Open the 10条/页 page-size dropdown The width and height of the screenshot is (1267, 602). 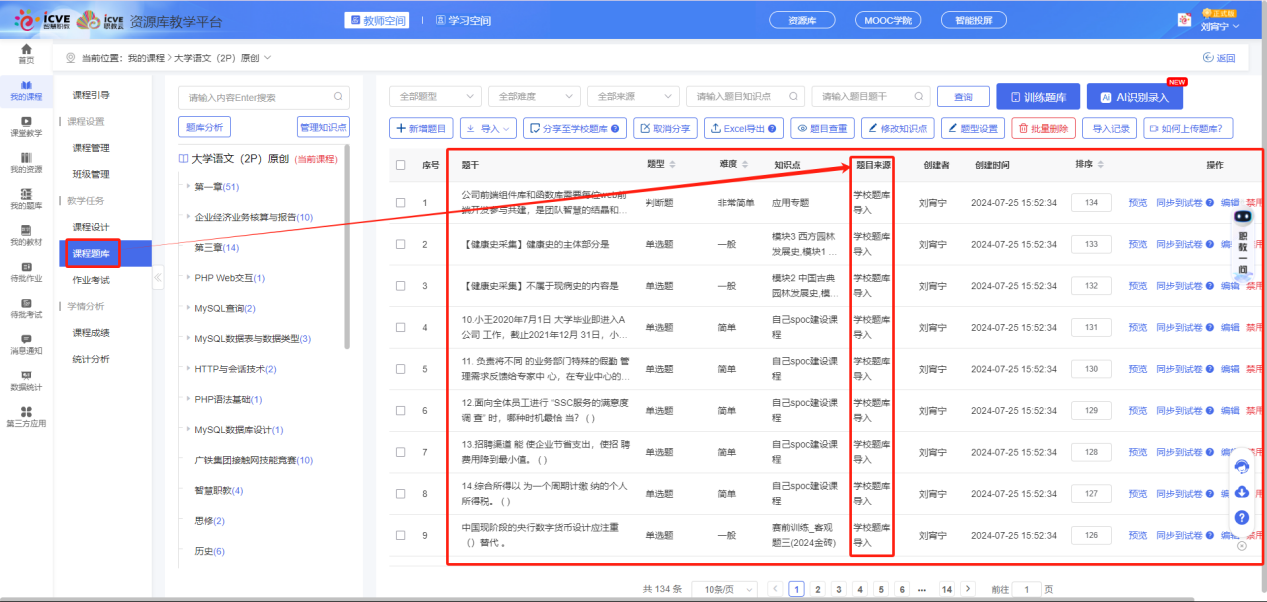(723, 588)
